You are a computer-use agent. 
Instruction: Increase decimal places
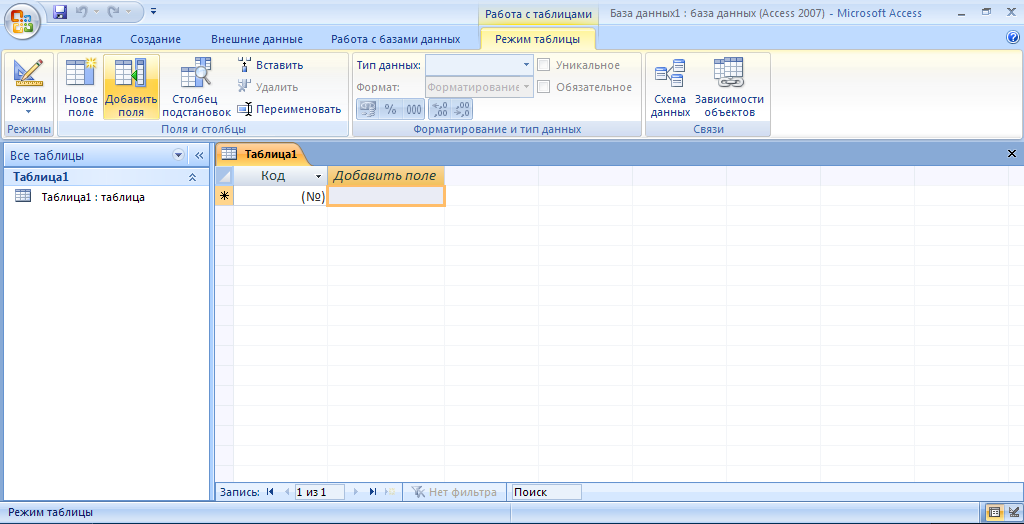point(440,109)
